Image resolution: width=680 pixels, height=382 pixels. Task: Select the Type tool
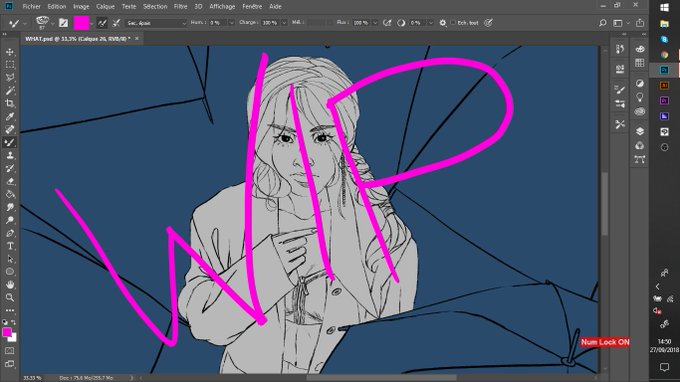(10, 246)
